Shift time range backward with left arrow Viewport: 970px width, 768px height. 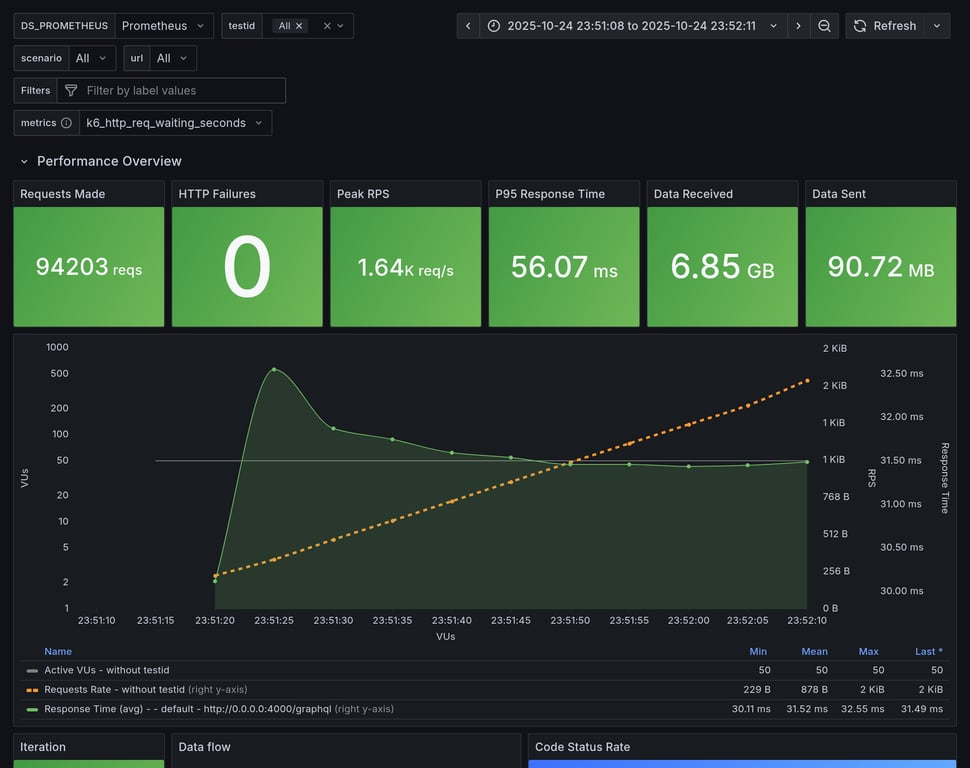point(468,26)
